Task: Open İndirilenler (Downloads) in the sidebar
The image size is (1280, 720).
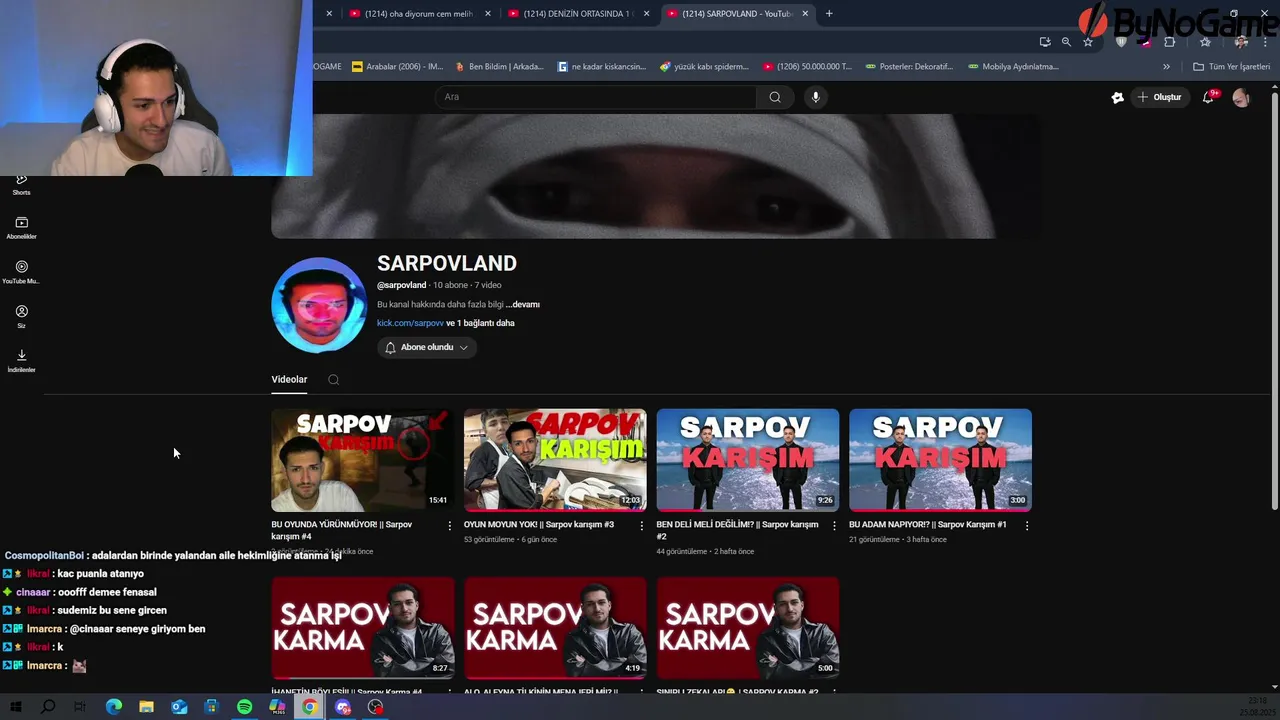Action: 21,360
